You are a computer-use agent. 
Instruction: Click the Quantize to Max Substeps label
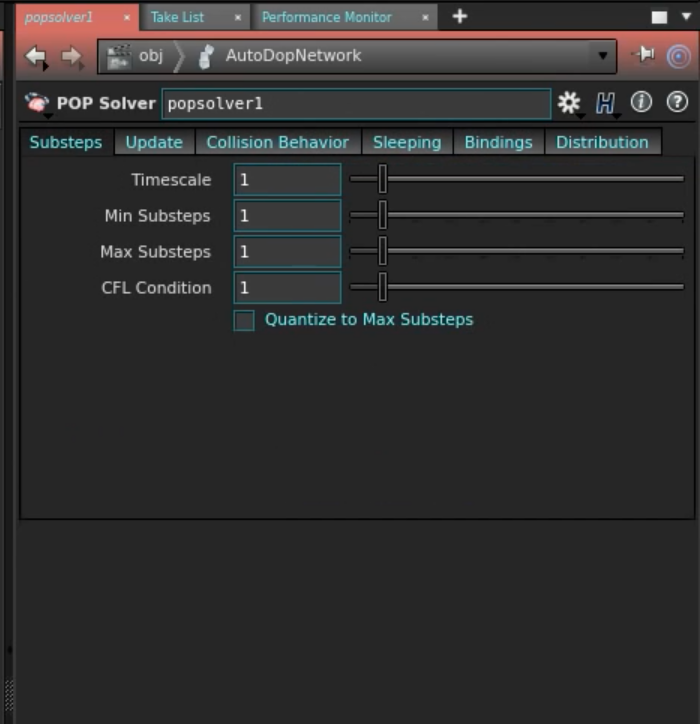pos(369,320)
